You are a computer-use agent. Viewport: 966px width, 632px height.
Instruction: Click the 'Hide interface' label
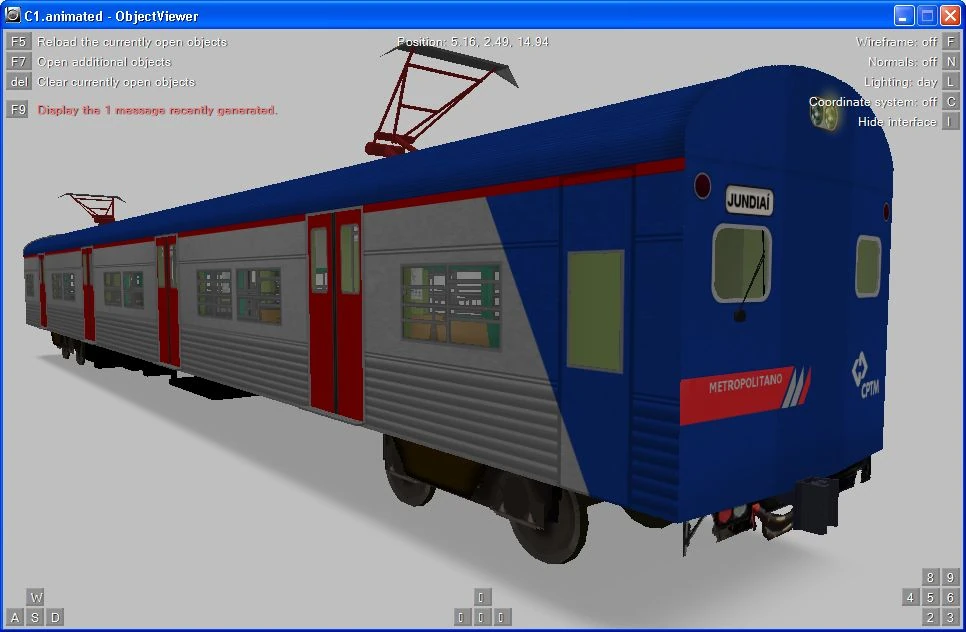pos(897,122)
